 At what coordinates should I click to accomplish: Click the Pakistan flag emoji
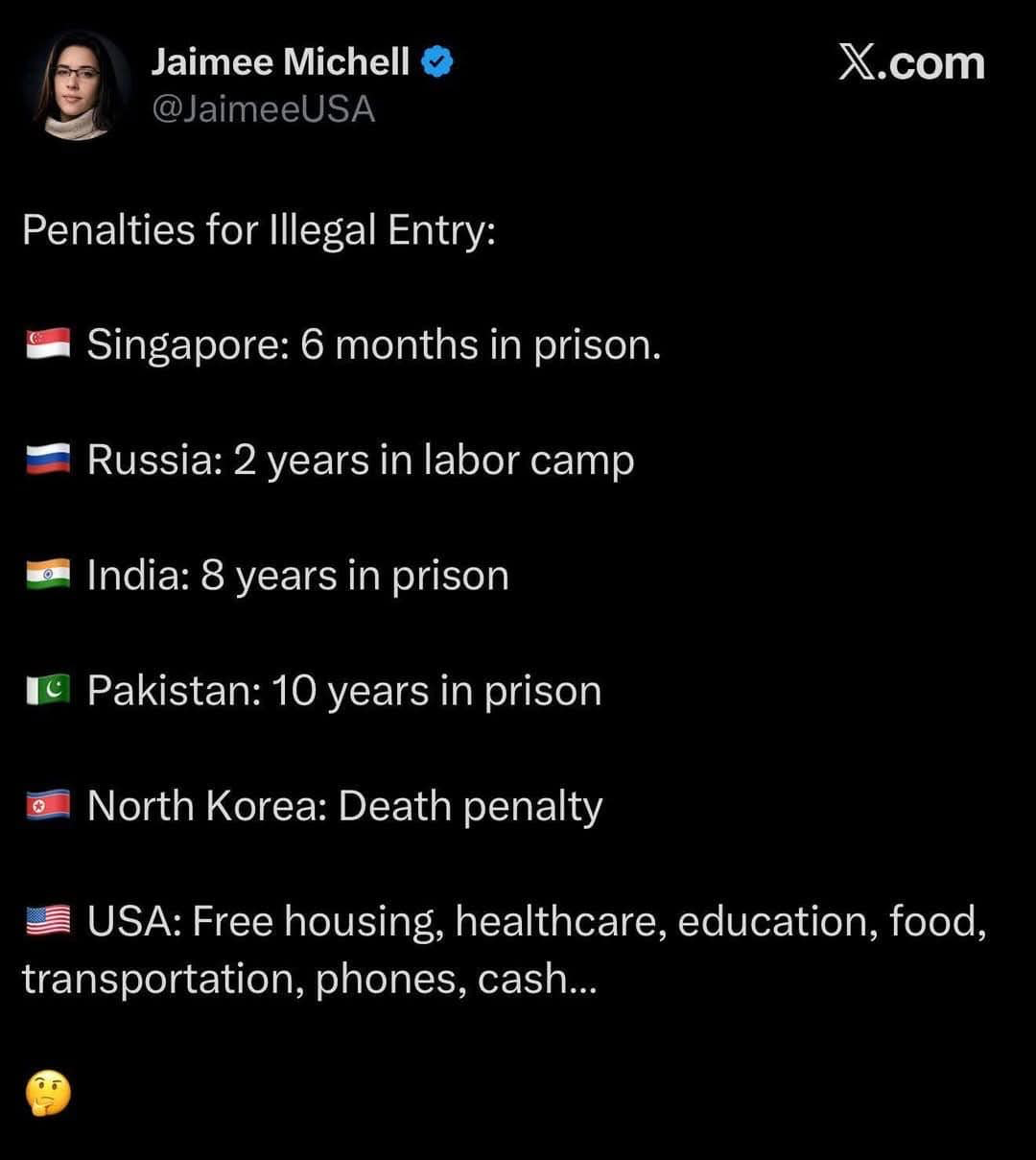click(x=48, y=691)
